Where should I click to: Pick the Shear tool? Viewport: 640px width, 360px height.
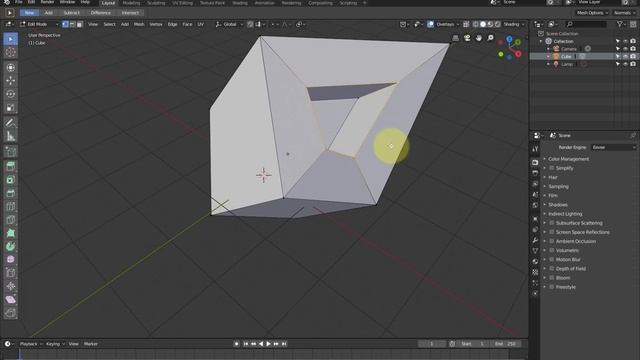coord(11,300)
